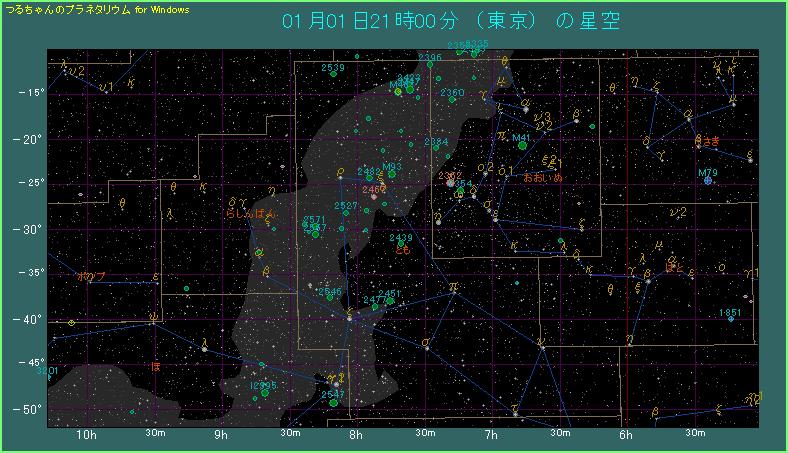Select the red 2467 nebula marker
Screen dimensions: 788x453
point(374,196)
